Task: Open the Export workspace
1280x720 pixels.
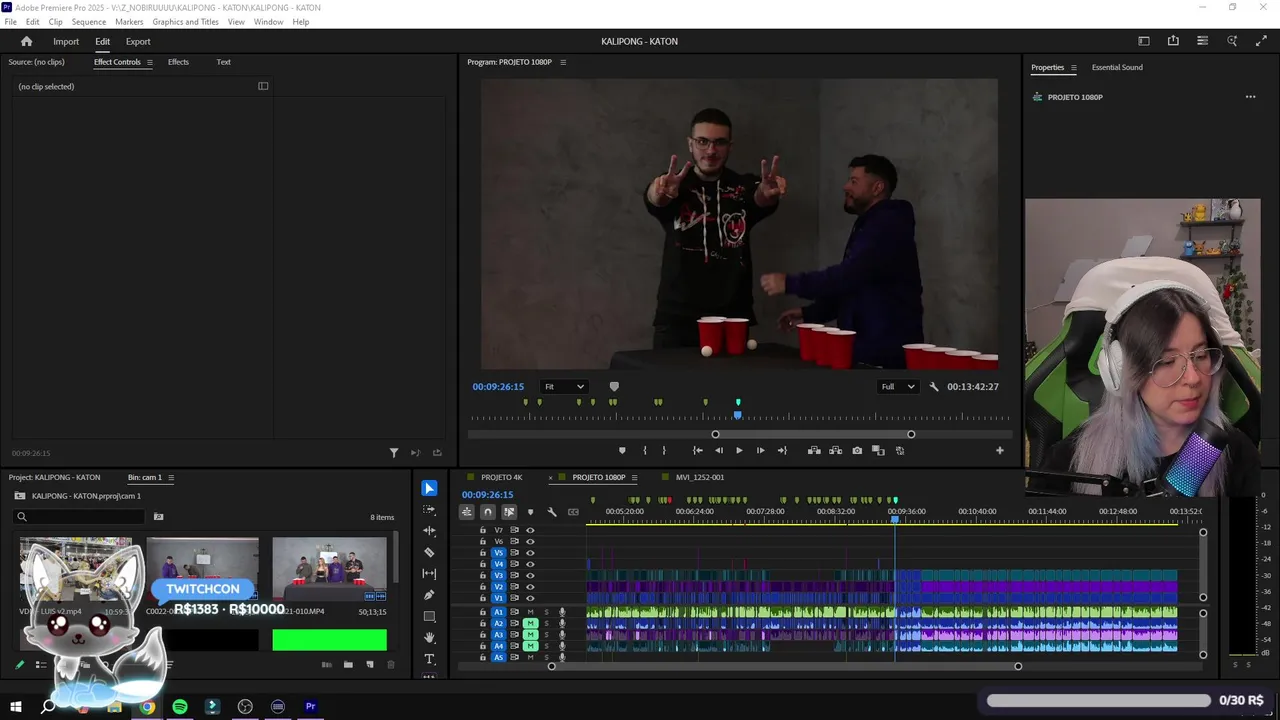Action: 138,41
